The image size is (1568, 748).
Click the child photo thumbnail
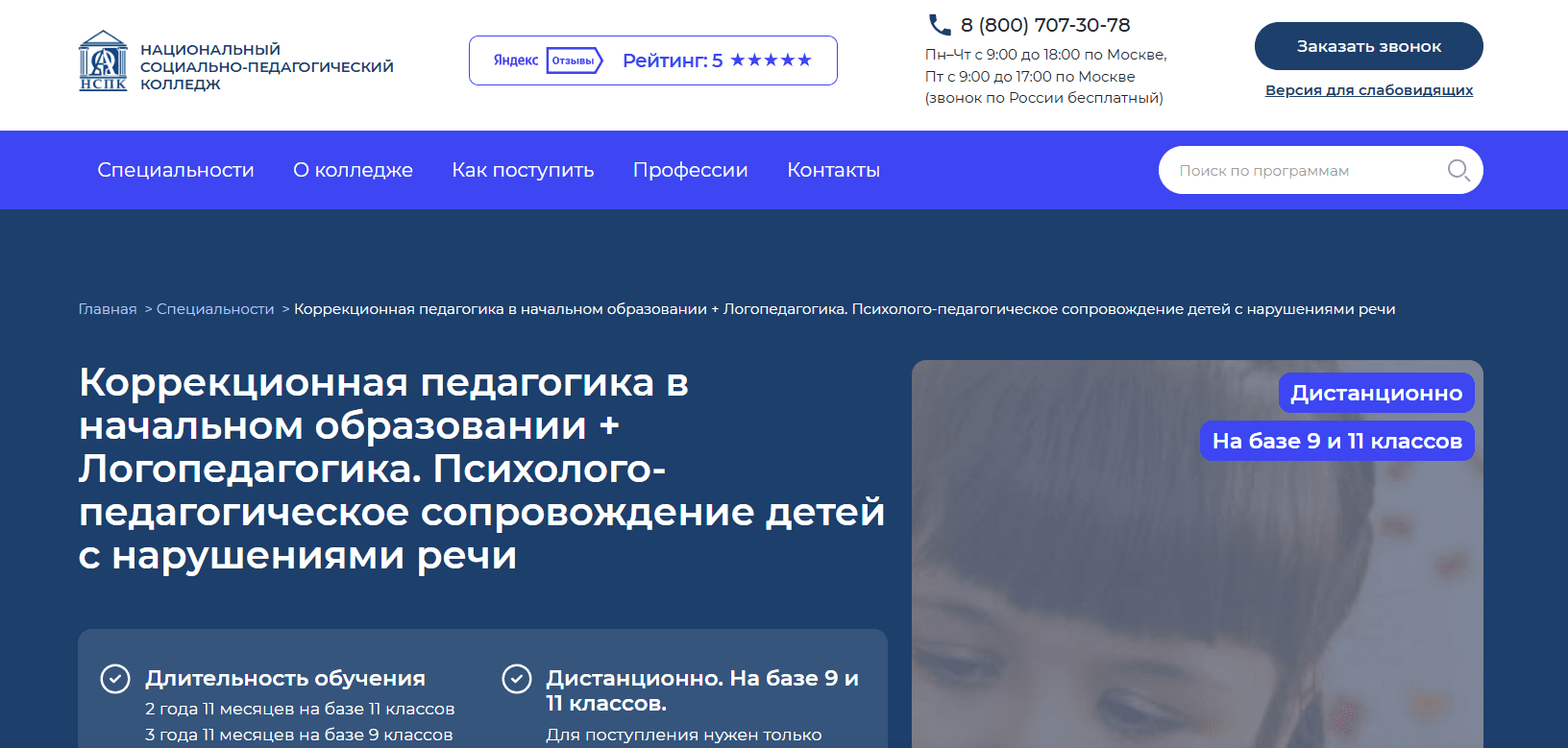[x=1197, y=554]
